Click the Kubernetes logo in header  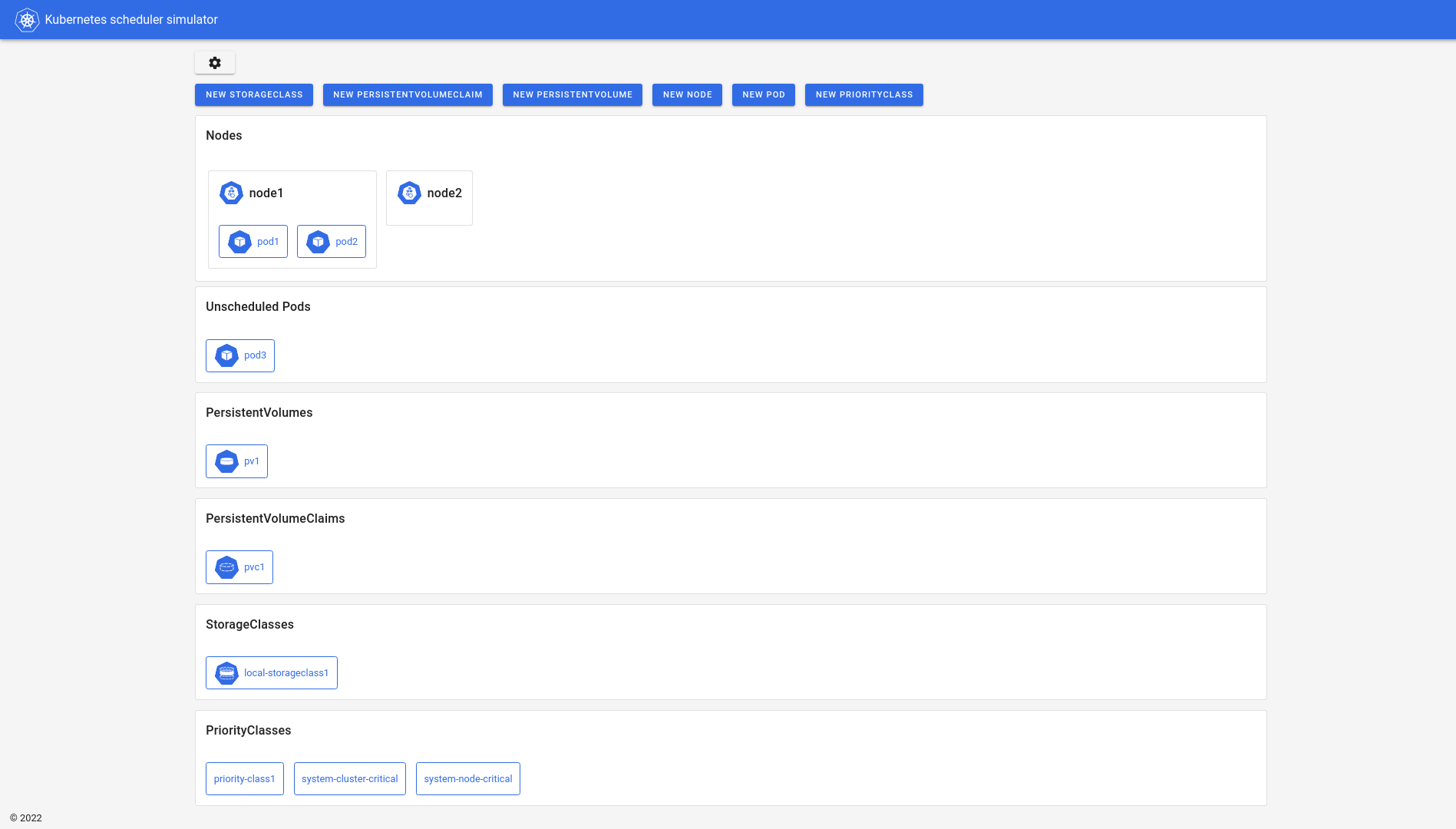[27, 20]
